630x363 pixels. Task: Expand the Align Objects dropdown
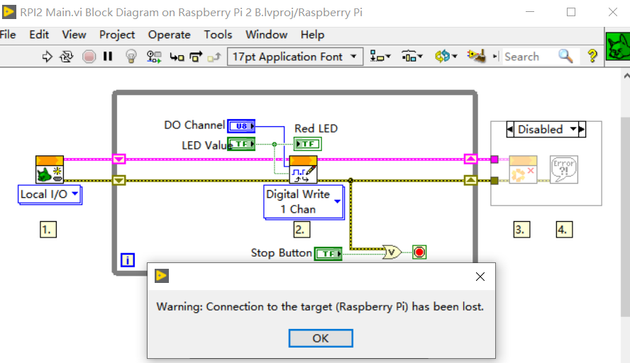(x=380, y=57)
